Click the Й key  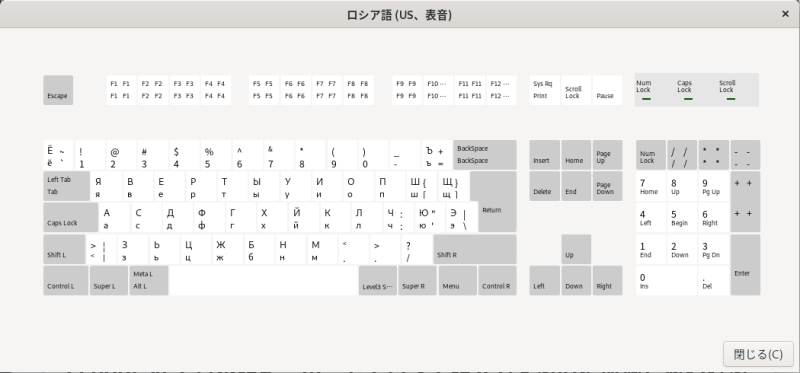point(304,217)
